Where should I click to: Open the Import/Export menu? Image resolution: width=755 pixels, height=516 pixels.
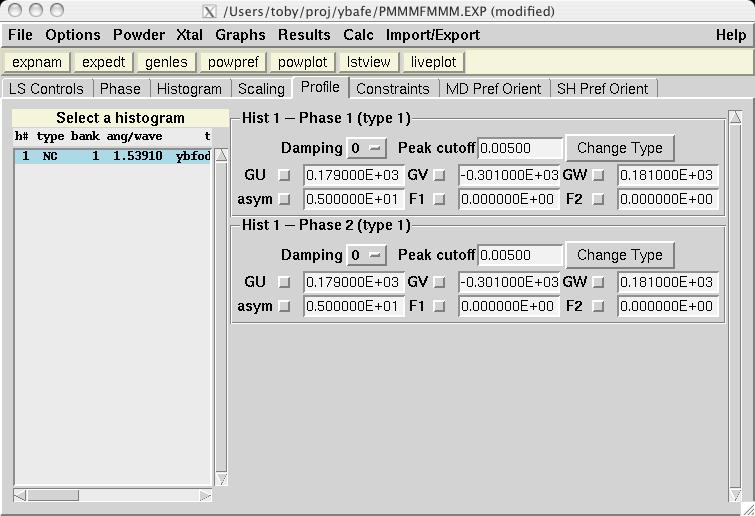[433, 35]
